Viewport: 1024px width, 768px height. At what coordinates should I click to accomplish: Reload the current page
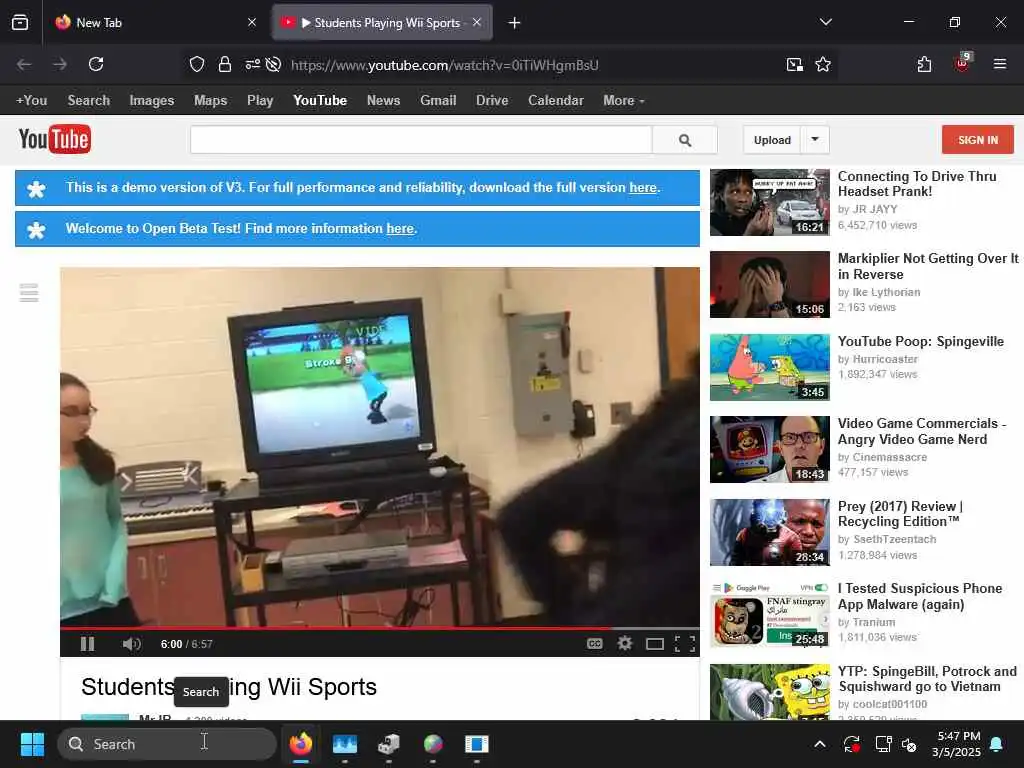point(96,64)
